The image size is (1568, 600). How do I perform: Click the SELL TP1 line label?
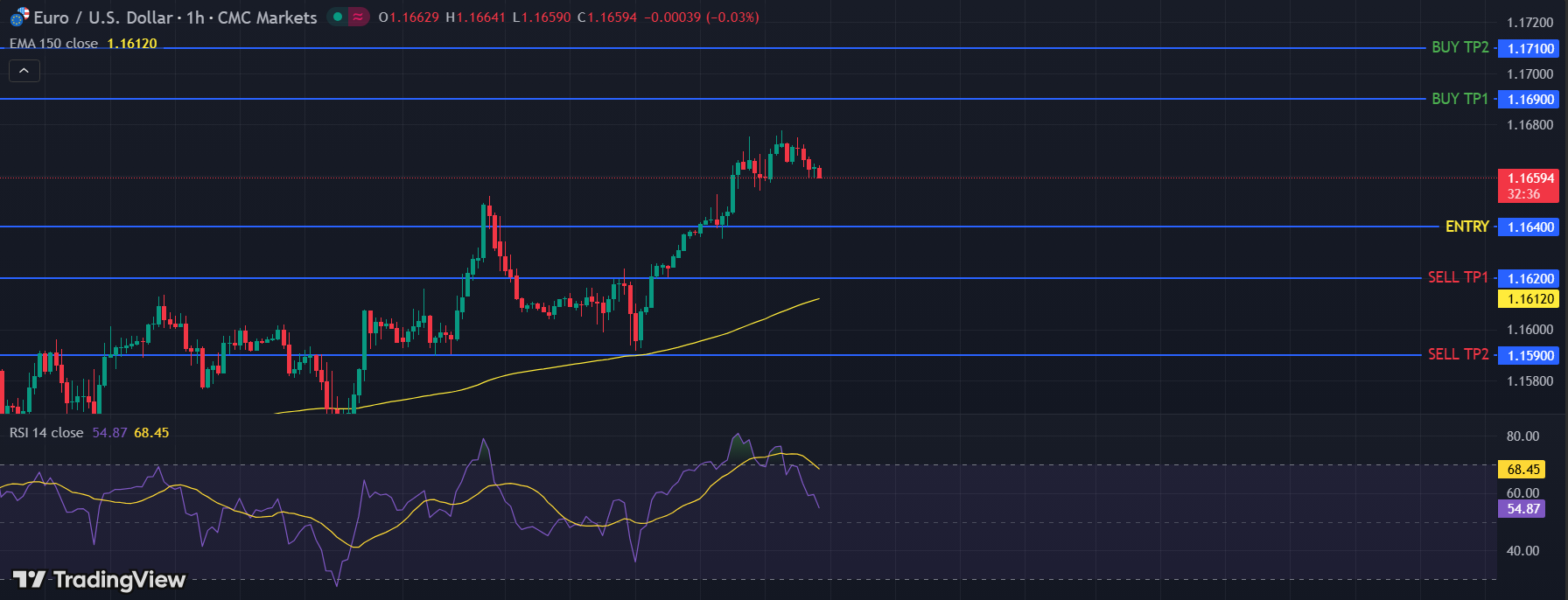(x=1458, y=277)
